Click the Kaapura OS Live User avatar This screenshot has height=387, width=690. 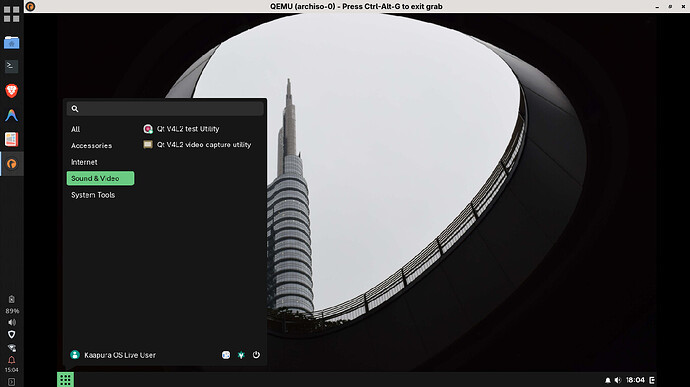(x=75, y=355)
